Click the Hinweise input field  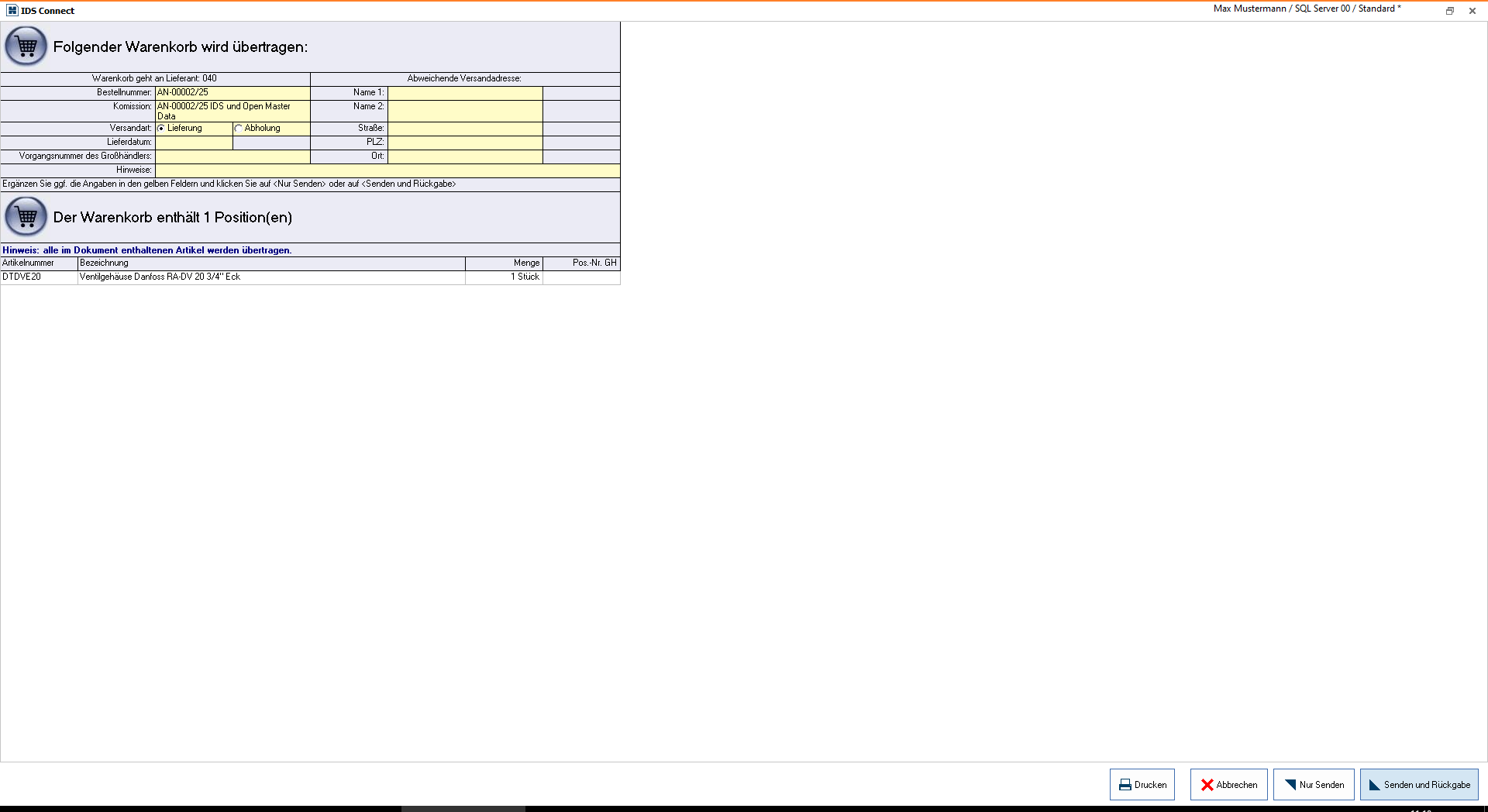(x=387, y=170)
